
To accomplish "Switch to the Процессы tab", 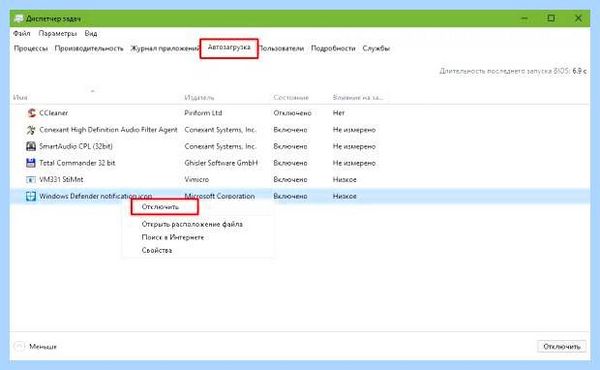I will (x=31, y=49).
